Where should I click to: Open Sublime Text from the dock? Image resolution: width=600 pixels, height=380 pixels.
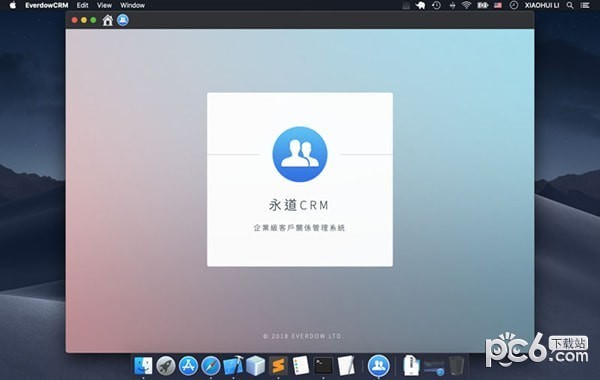(x=278, y=366)
